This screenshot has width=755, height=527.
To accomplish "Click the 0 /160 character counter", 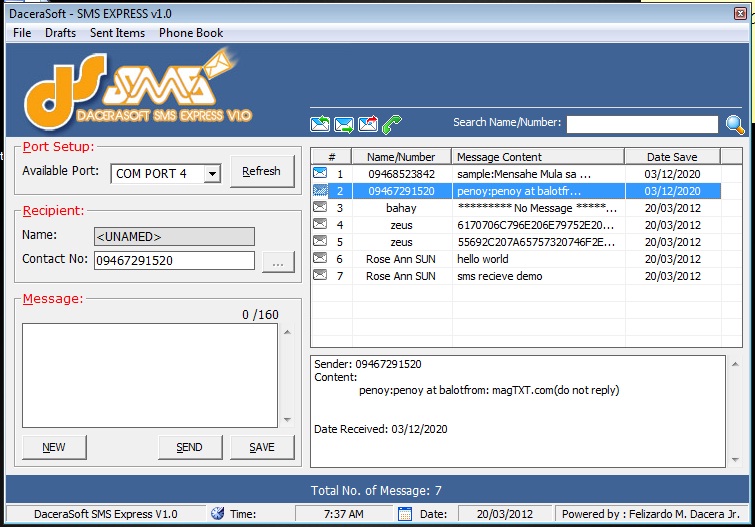I will tap(260, 315).
